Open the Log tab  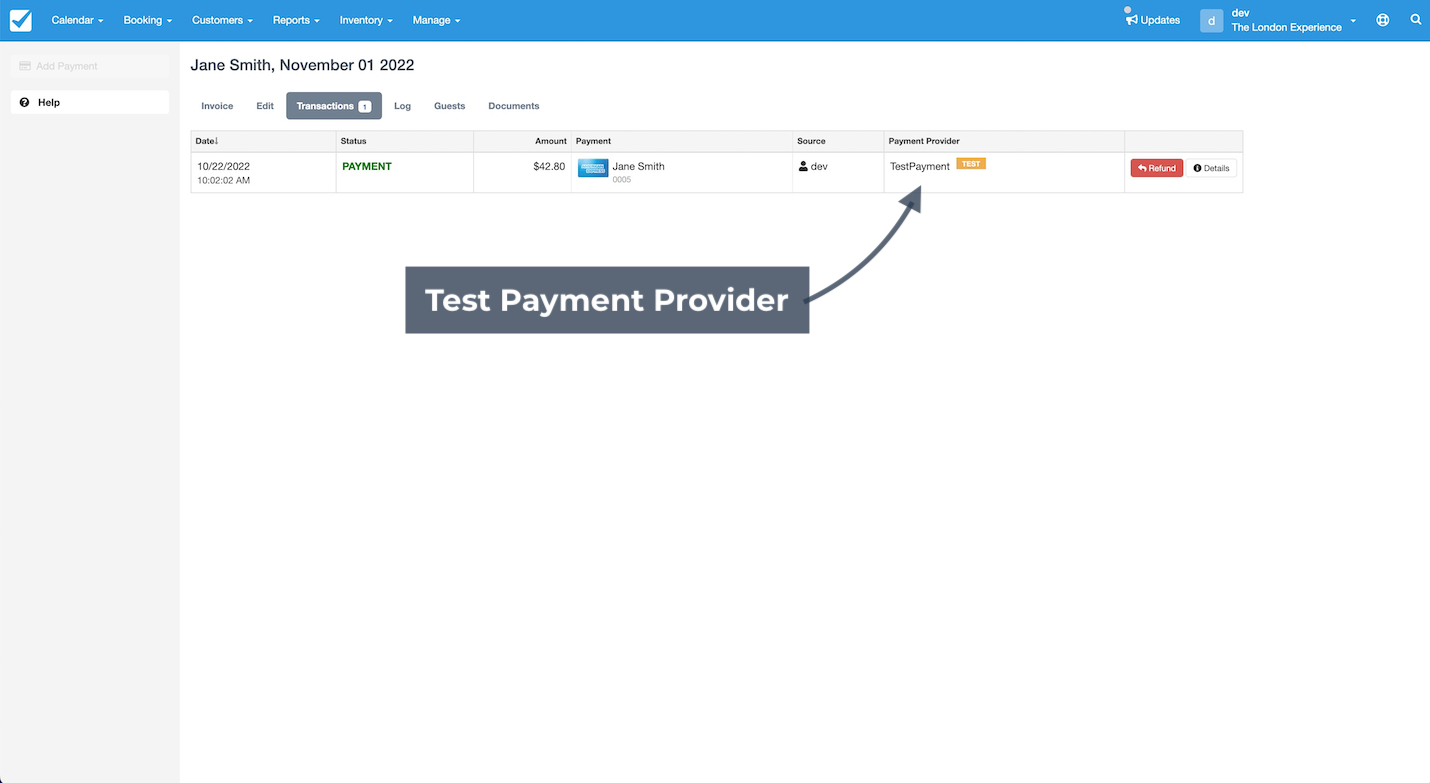click(402, 106)
